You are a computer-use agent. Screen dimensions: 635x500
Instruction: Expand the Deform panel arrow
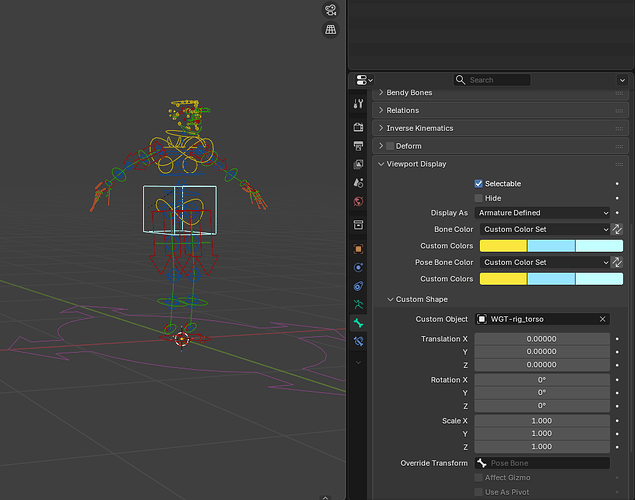click(381, 146)
